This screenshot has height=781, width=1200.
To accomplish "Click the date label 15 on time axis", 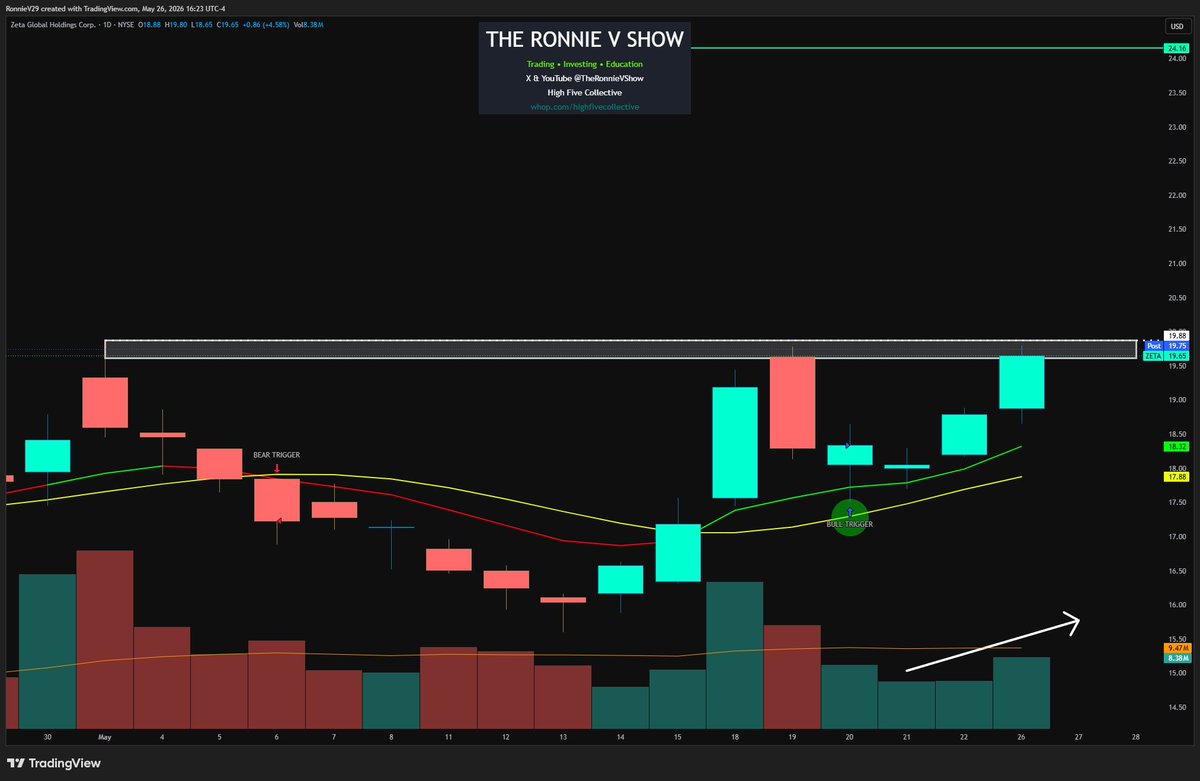I will pos(678,736).
